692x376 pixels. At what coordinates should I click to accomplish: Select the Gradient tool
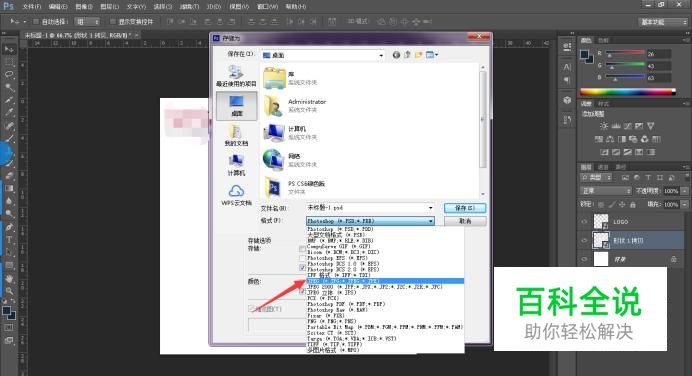coord(9,188)
